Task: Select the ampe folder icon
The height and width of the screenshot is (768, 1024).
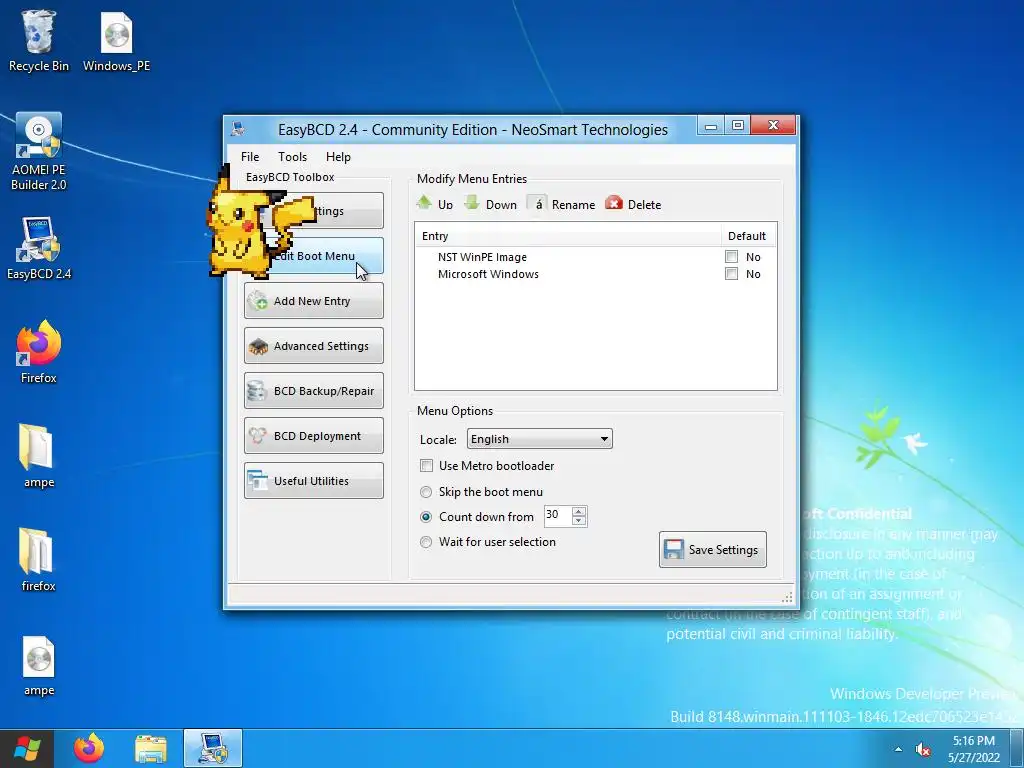Action: [39, 456]
